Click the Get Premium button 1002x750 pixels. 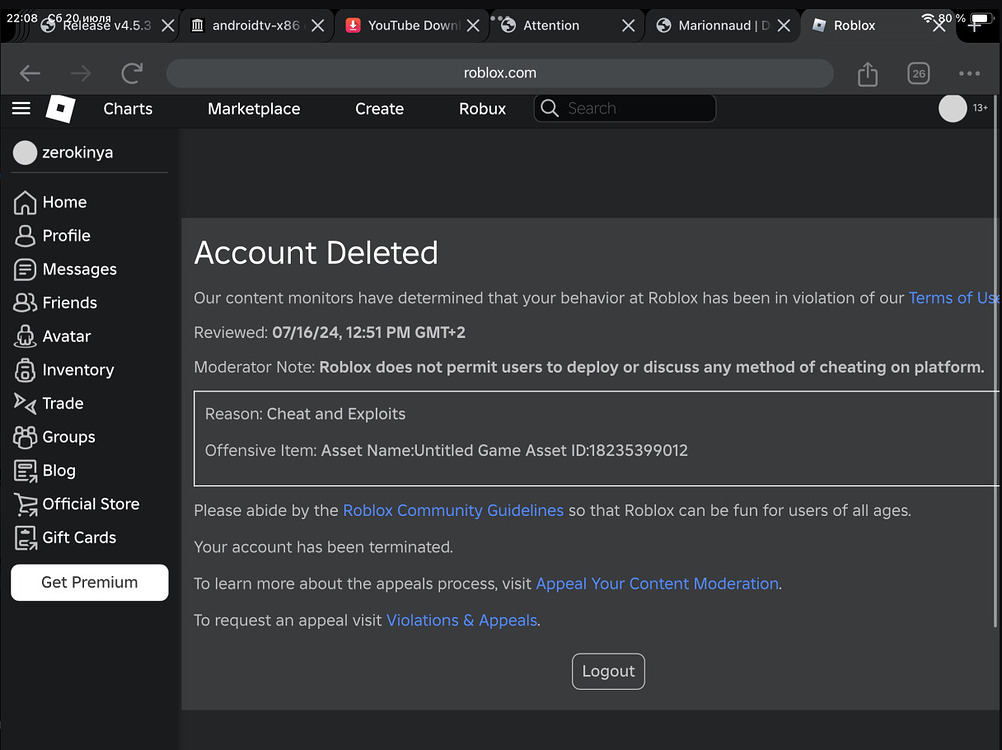[89, 582]
